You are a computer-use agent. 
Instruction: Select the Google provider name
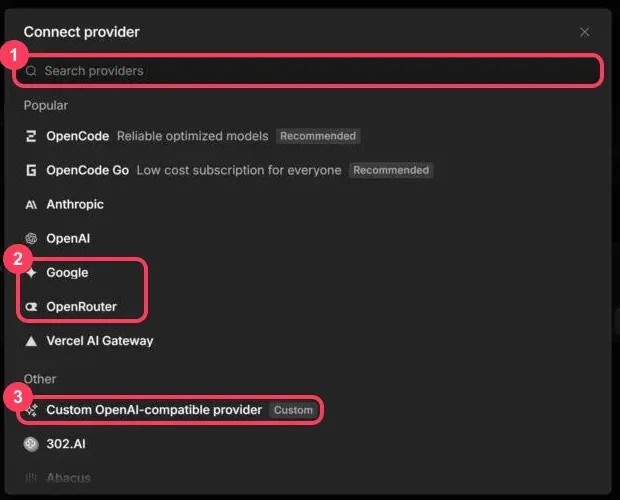[67, 273]
